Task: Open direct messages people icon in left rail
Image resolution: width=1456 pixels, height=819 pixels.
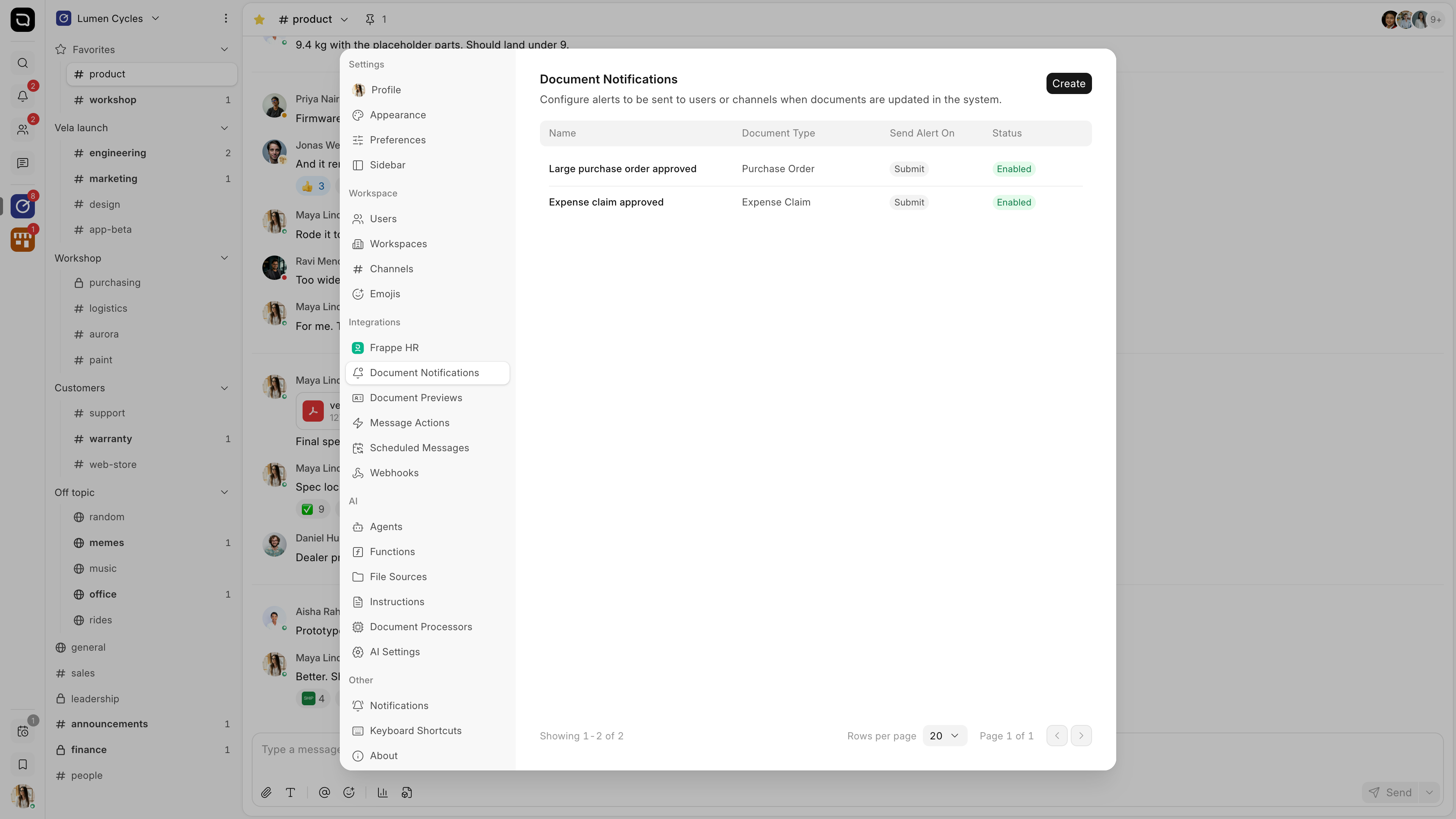Action: click(23, 129)
